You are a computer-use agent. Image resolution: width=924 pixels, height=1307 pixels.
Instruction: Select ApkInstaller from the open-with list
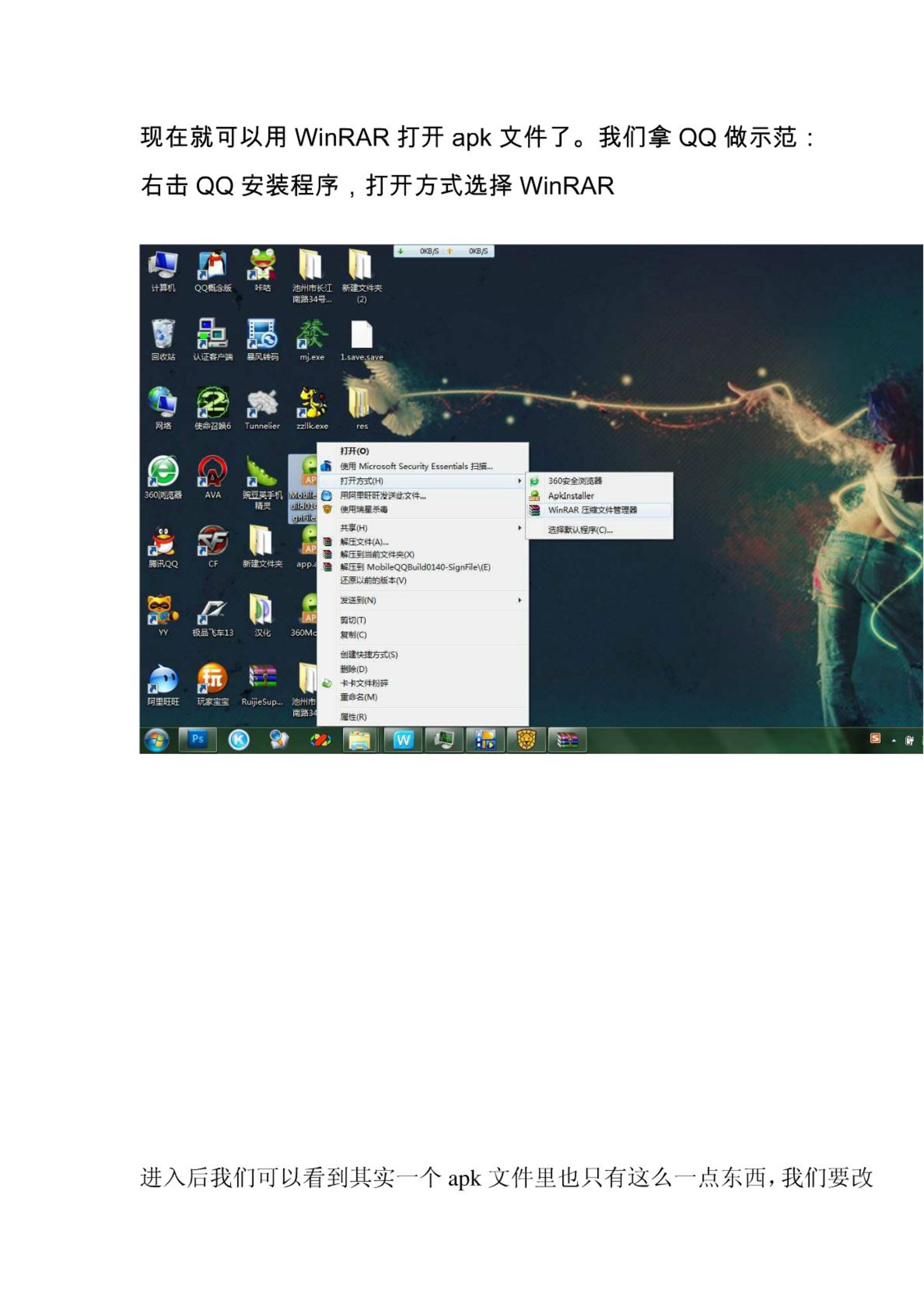pyautogui.click(x=570, y=495)
